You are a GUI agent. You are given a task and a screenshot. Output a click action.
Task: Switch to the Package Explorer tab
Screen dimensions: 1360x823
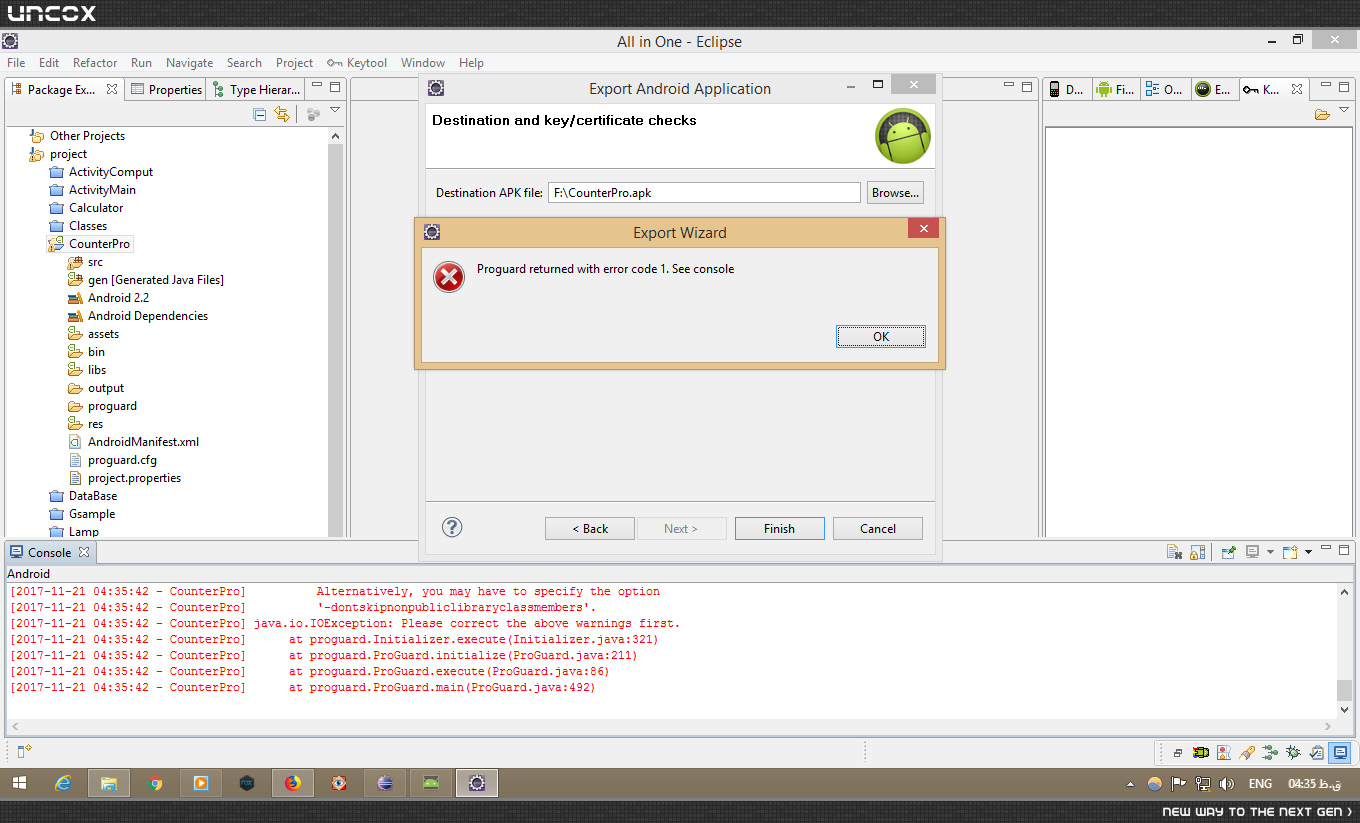pyautogui.click(x=62, y=89)
